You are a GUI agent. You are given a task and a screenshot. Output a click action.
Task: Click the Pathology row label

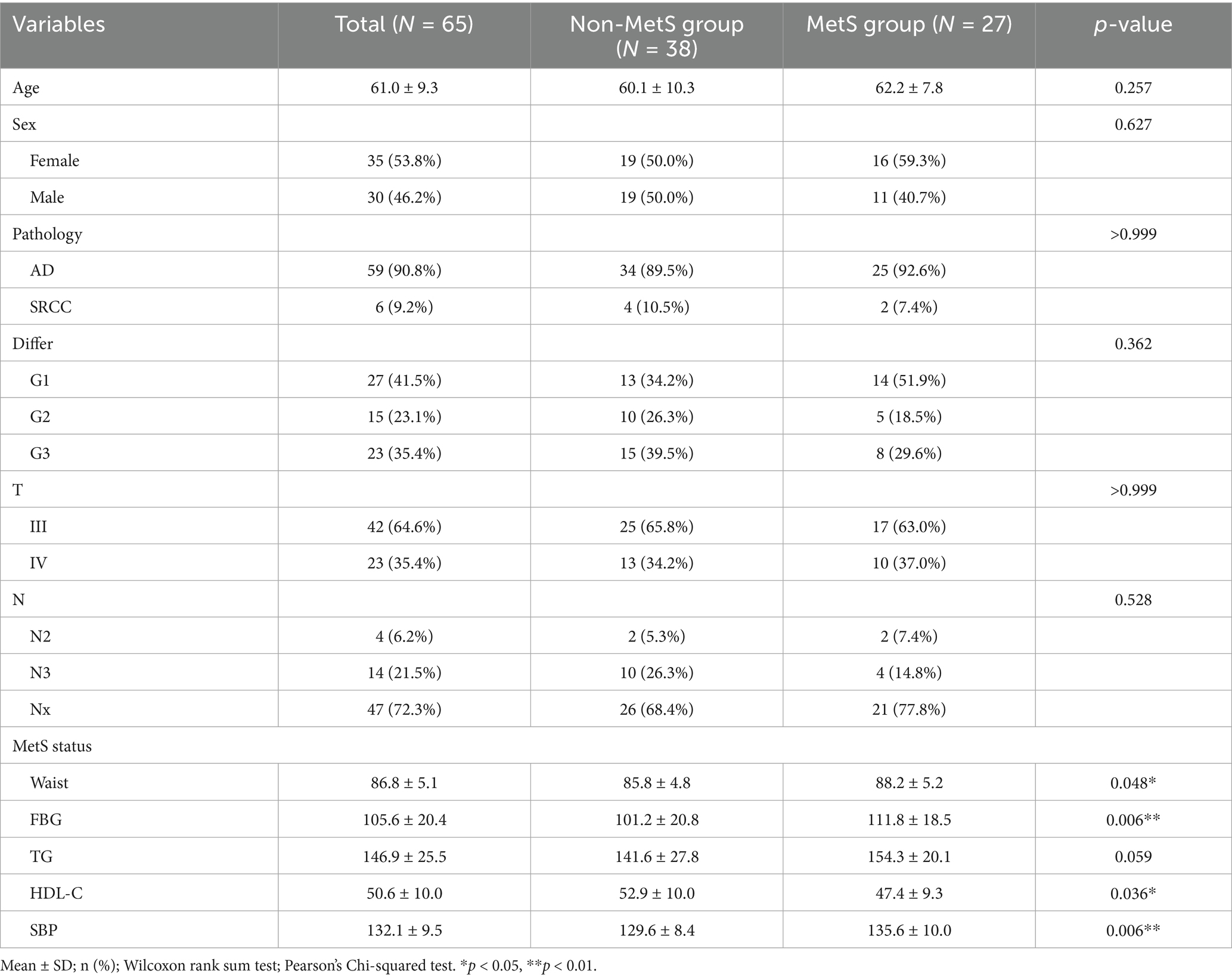47,234
